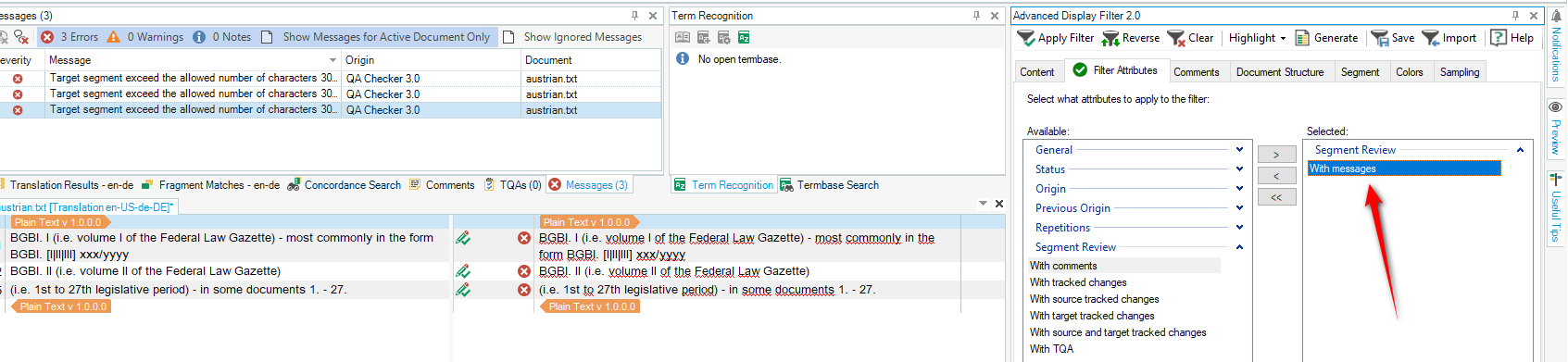Click the Apply Filter funnel icon
This screenshot has height=362, width=1568.
pyautogui.click(x=1026, y=38)
